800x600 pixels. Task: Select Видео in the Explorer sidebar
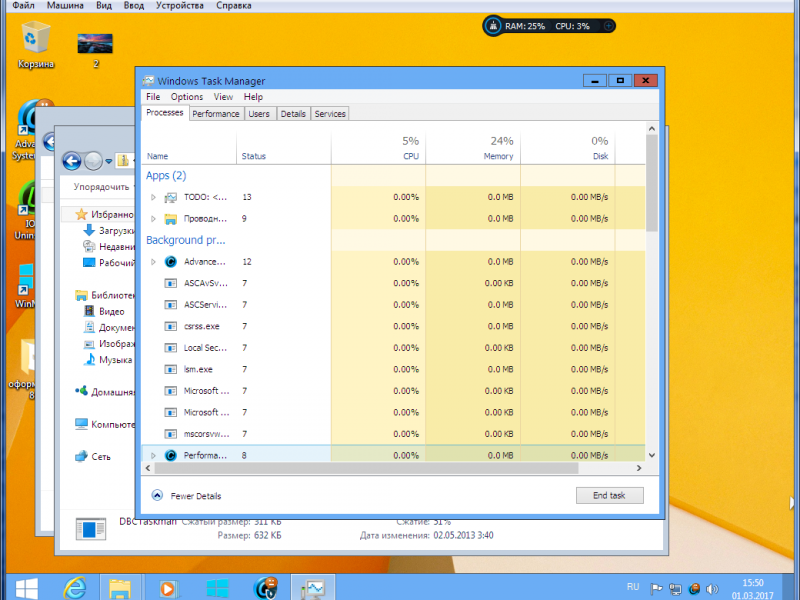point(111,311)
